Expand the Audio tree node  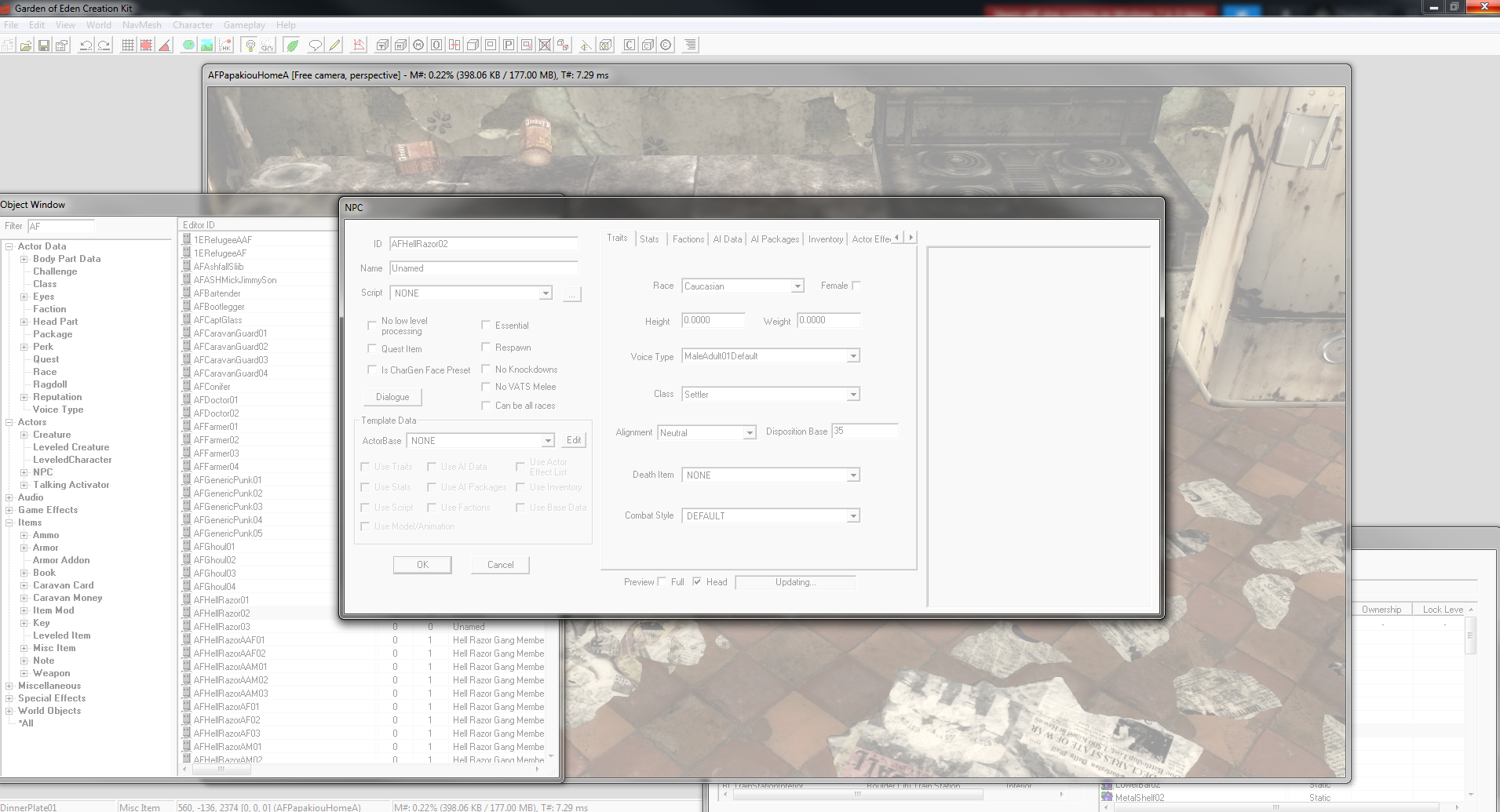tap(9, 497)
